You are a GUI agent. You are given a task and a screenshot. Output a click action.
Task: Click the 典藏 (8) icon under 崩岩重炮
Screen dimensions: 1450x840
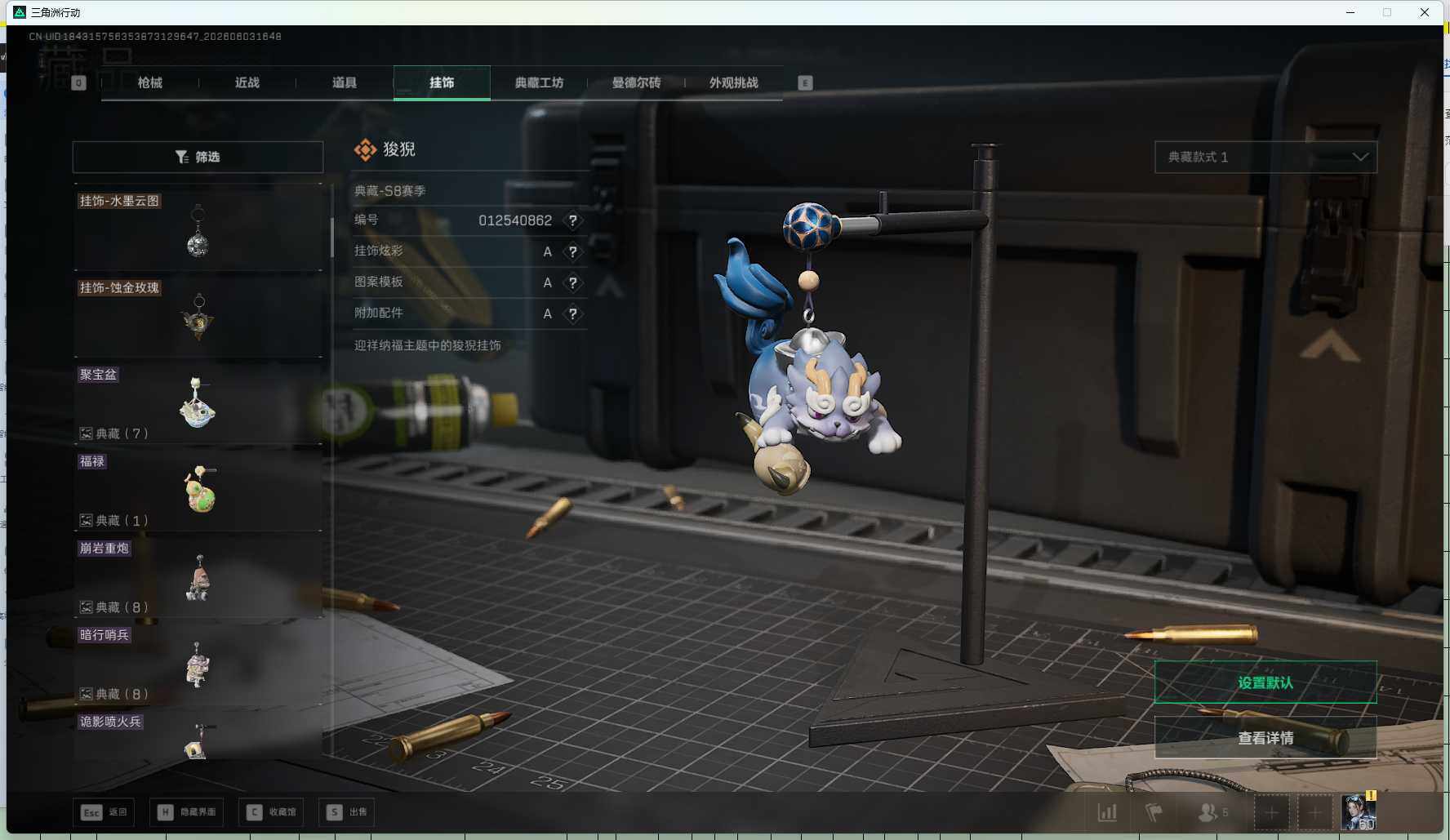click(x=86, y=607)
